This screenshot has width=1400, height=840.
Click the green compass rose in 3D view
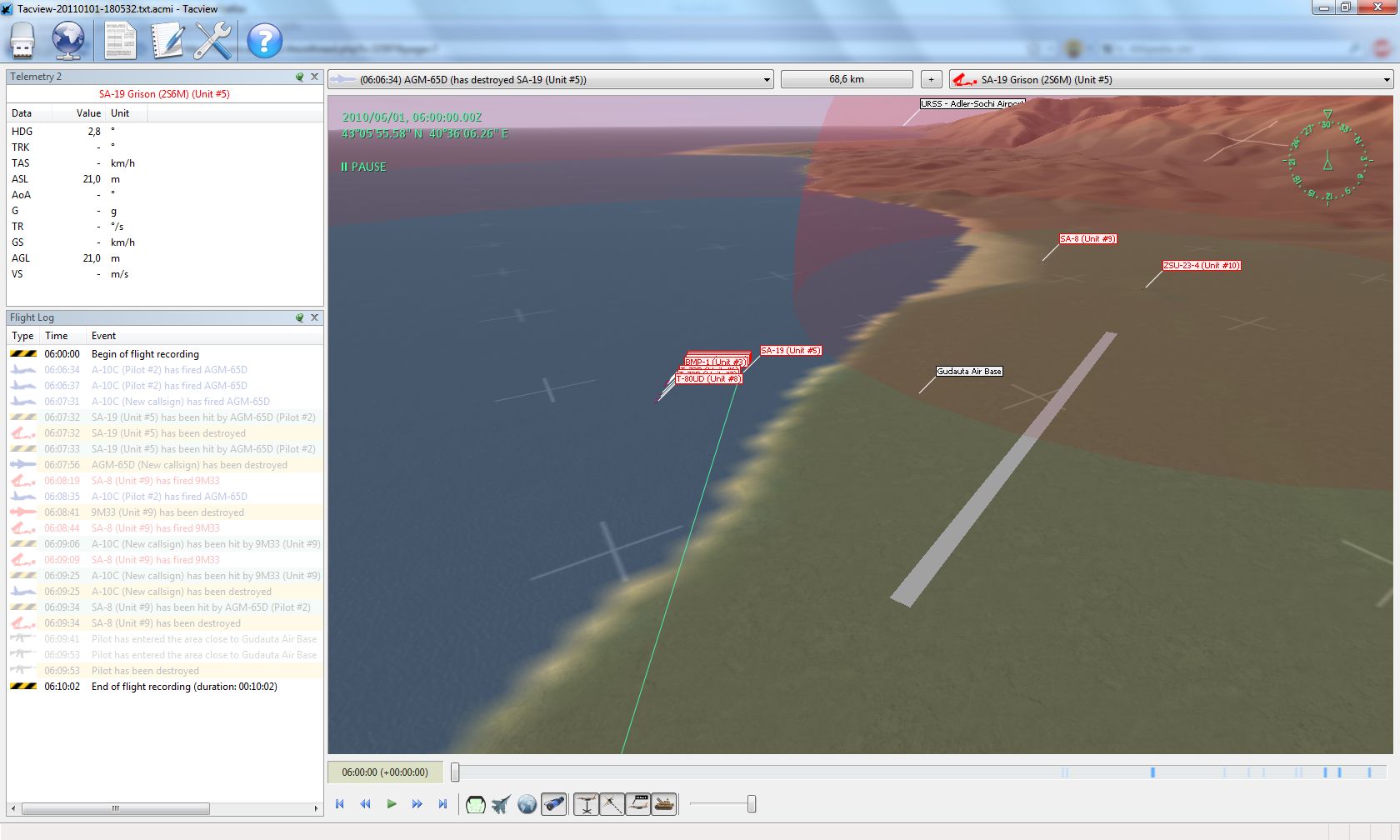[1327, 158]
